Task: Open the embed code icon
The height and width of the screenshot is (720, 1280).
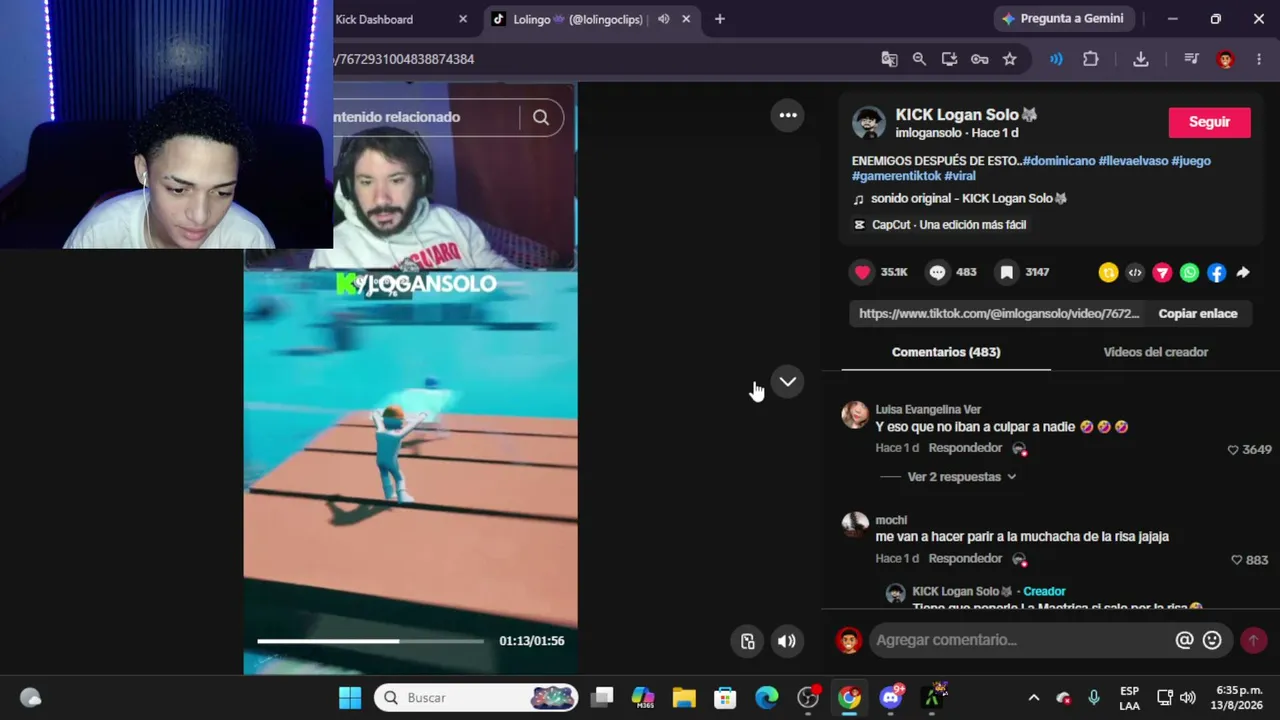Action: [x=1135, y=272]
